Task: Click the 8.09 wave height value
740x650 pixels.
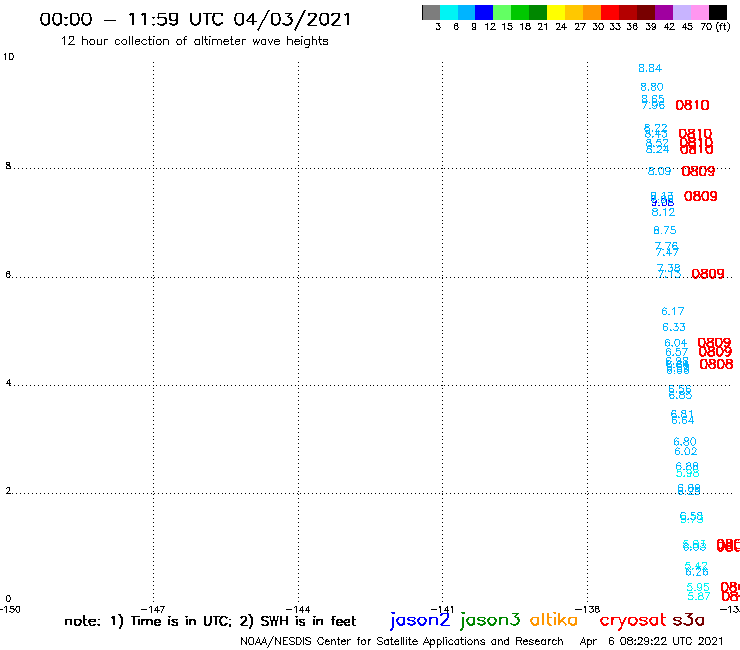Action: pos(659,171)
